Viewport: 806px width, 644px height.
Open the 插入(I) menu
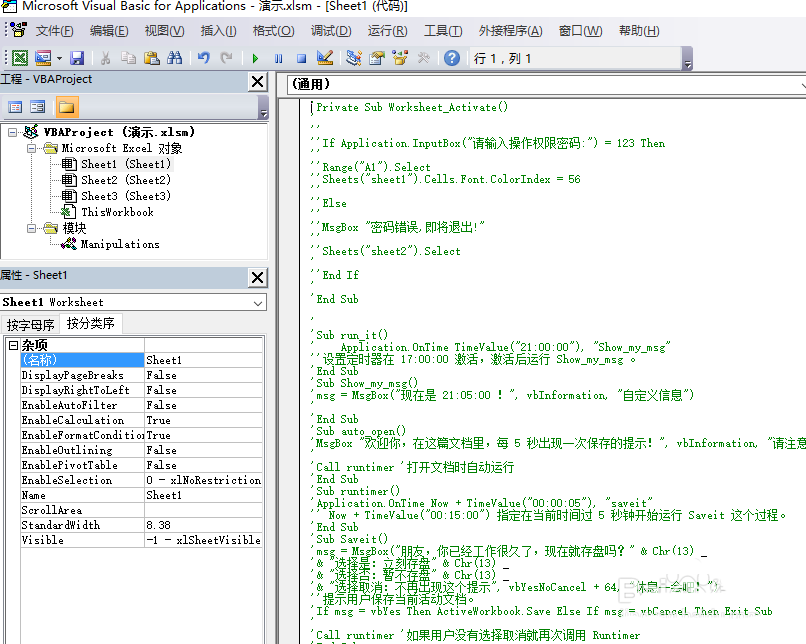click(x=218, y=31)
